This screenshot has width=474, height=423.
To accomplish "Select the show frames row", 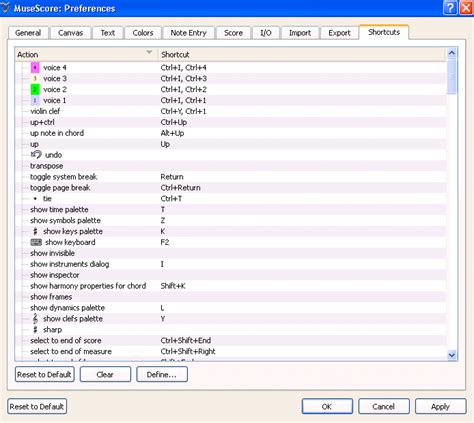I will tap(230, 297).
